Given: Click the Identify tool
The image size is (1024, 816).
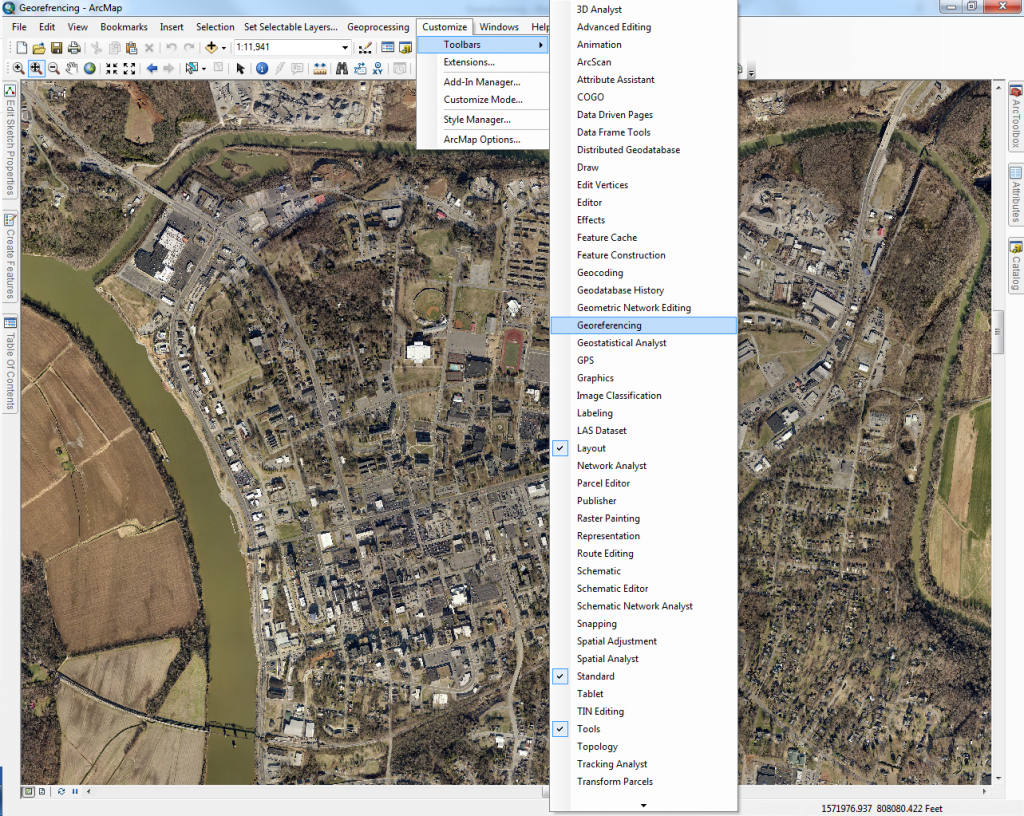Looking at the screenshot, I should click(261, 70).
